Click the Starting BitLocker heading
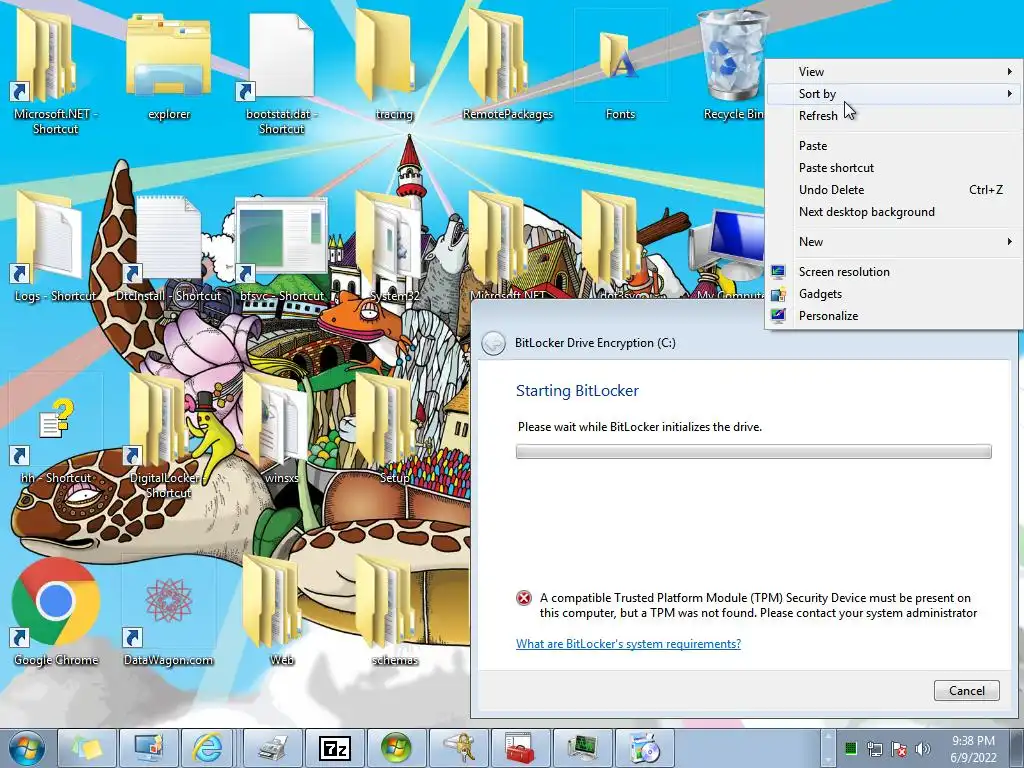 click(577, 391)
